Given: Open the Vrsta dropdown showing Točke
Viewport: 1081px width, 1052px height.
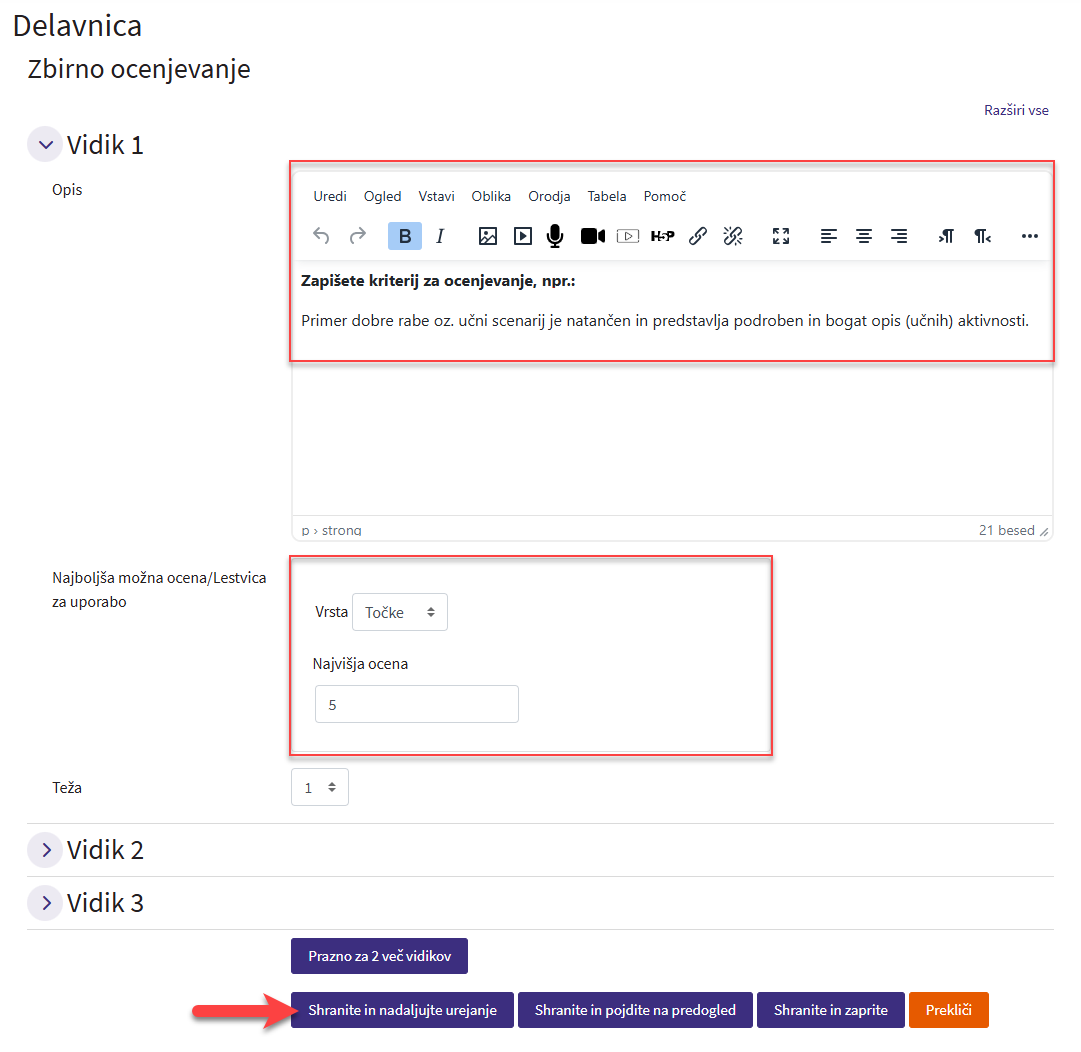Looking at the screenshot, I should click(400, 612).
